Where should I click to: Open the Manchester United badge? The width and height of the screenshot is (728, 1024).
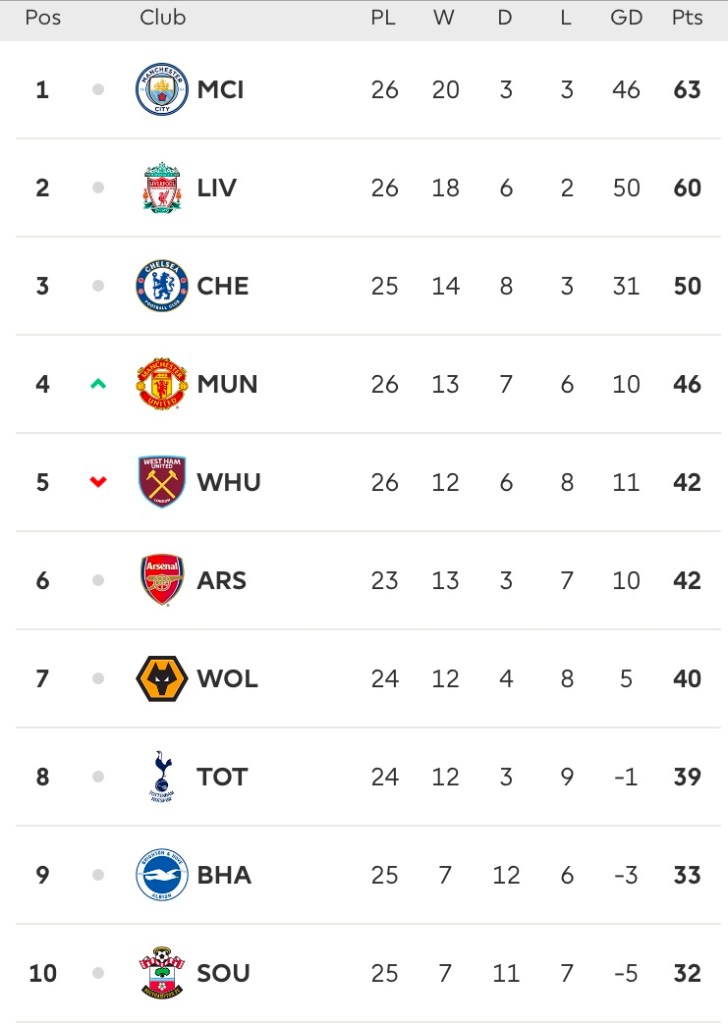[x=161, y=384]
